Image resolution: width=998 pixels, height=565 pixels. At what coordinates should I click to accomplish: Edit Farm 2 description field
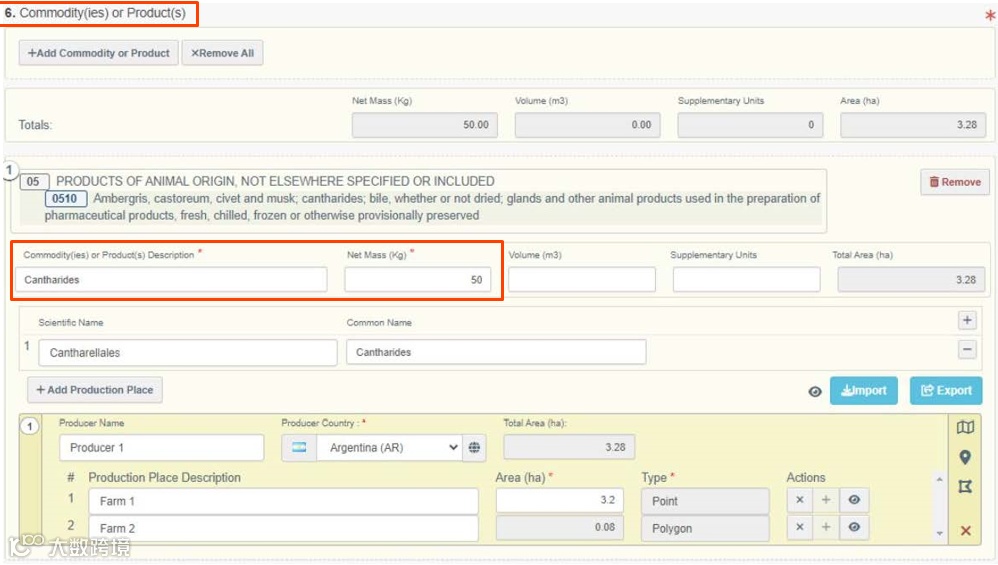(283, 529)
